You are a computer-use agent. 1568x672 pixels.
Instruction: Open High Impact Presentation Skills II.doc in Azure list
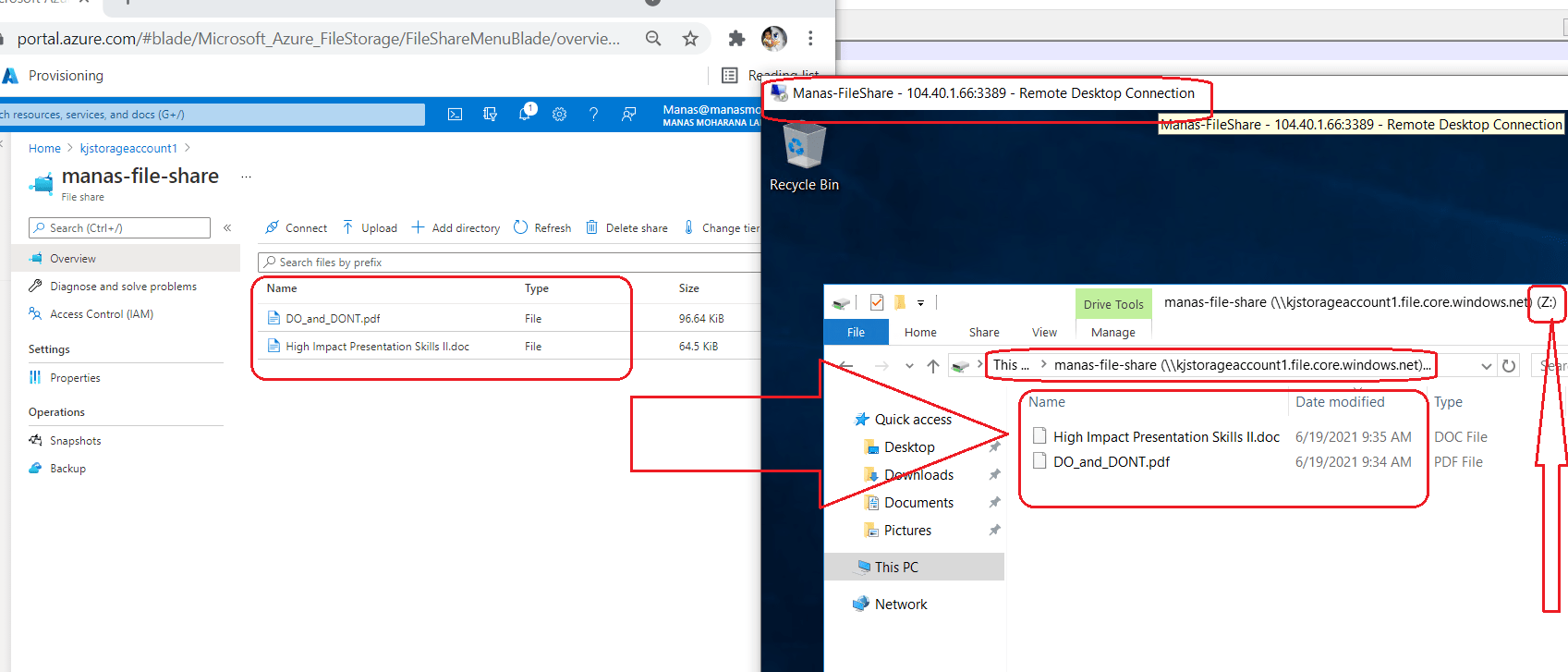pyautogui.click(x=377, y=347)
